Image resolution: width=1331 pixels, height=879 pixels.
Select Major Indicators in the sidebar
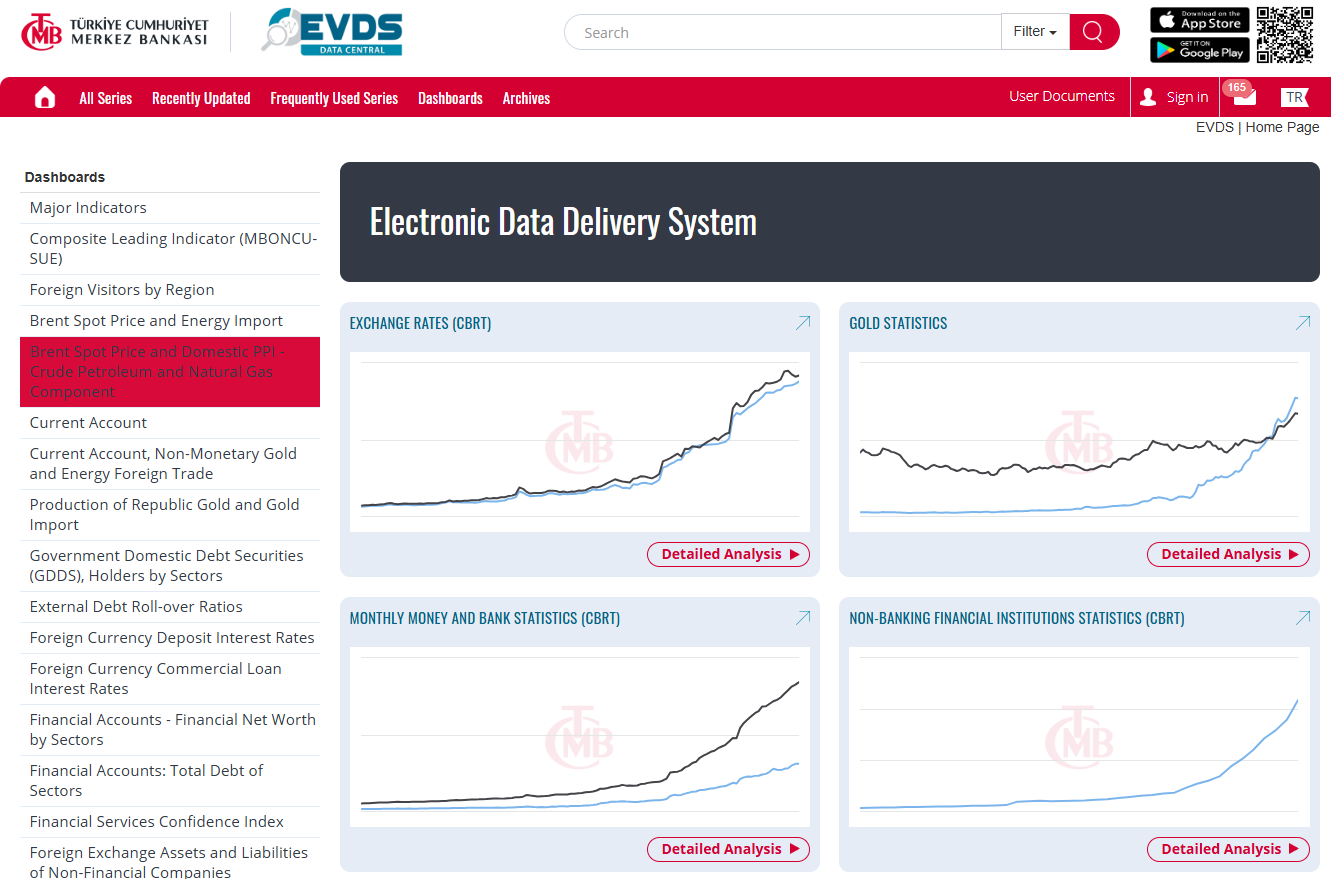[88, 208]
